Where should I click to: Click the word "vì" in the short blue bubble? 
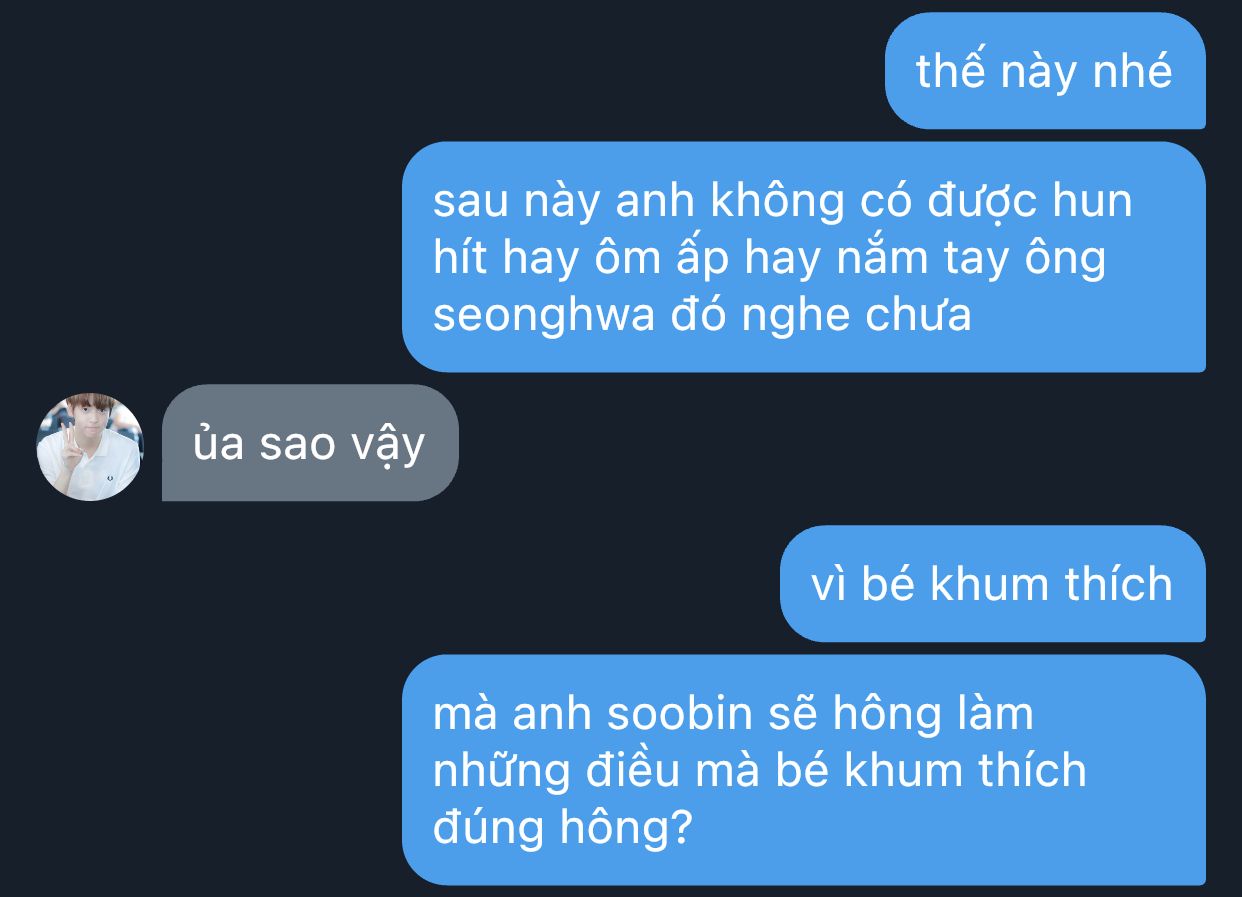point(829,584)
